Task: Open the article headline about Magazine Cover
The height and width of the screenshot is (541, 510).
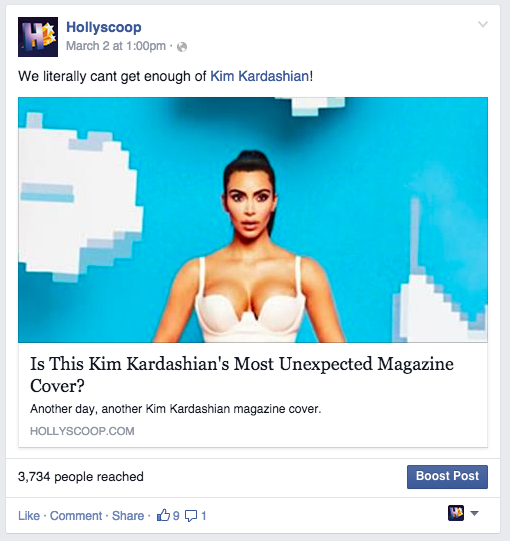Action: click(242, 375)
